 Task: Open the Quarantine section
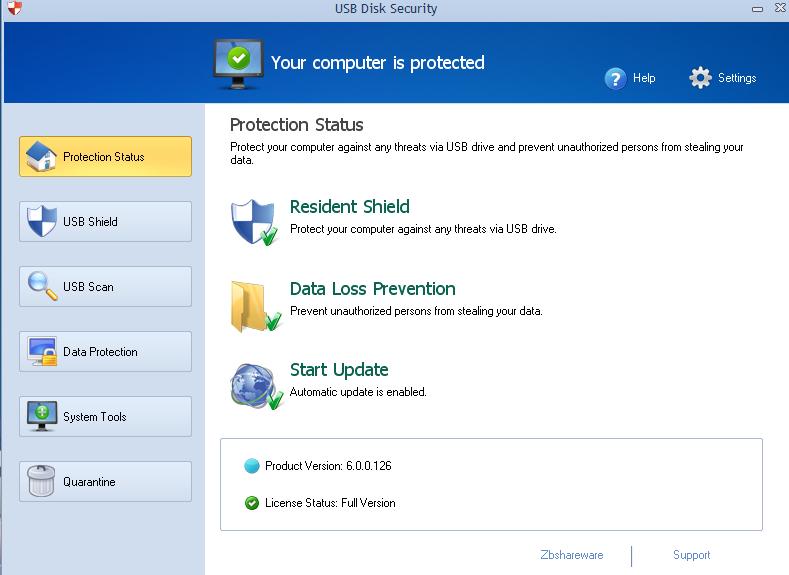tap(105, 481)
